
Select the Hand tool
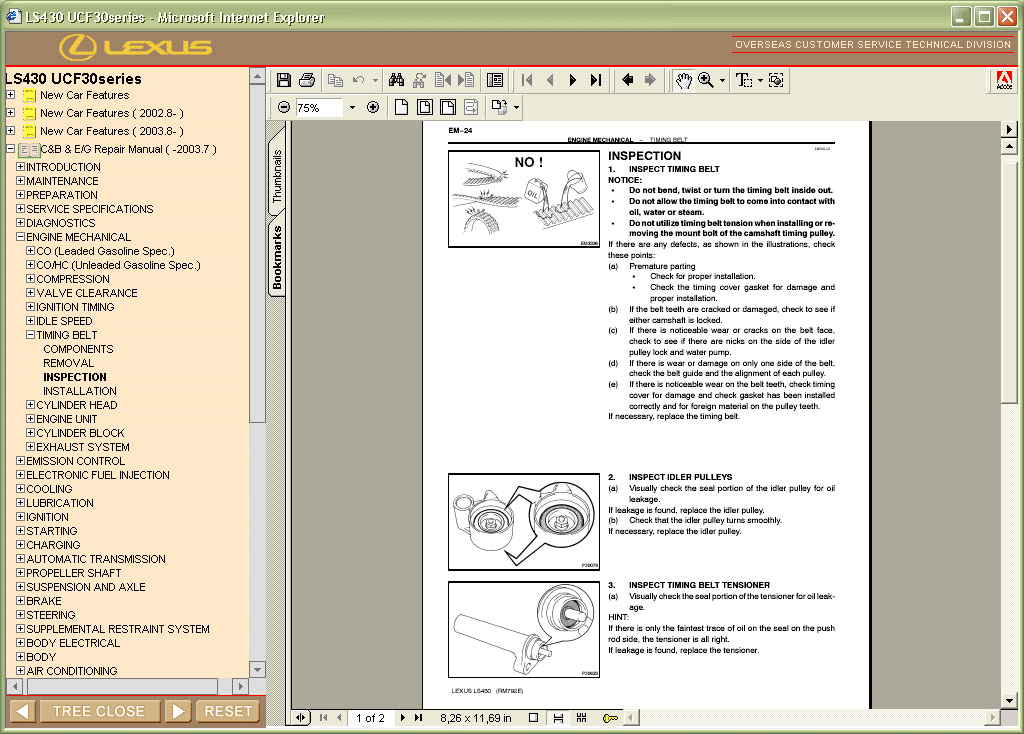(x=683, y=80)
